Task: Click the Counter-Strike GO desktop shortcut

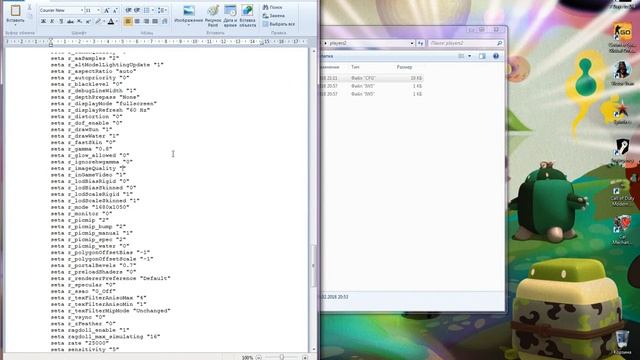Action: pyautogui.click(x=622, y=38)
